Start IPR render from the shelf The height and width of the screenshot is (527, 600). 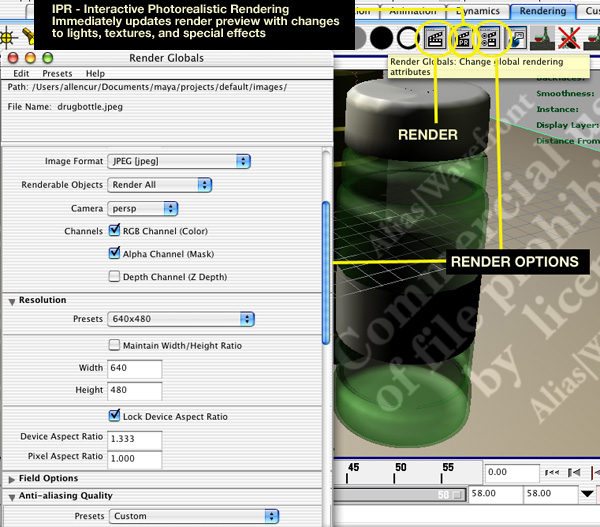pos(464,39)
